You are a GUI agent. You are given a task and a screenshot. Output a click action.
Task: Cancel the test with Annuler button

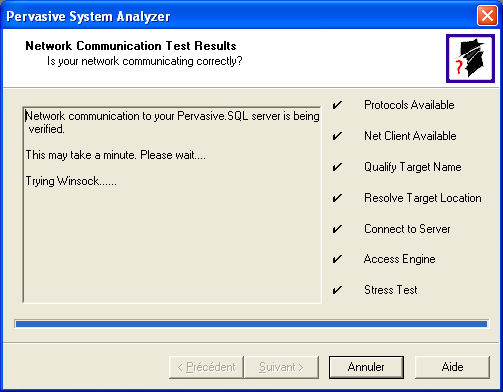click(x=366, y=367)
